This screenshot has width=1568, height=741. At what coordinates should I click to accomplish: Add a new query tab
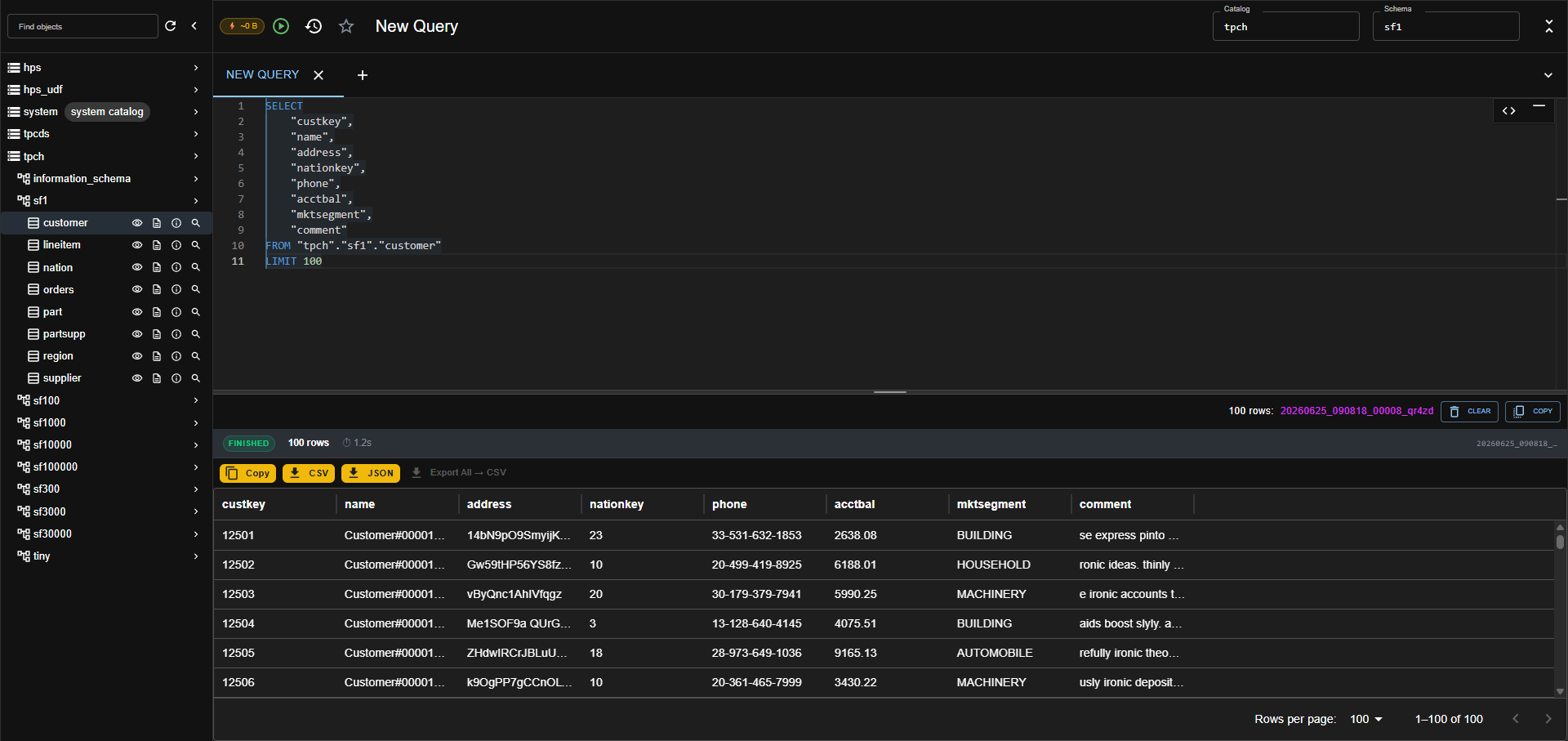(x=363, y=75)
